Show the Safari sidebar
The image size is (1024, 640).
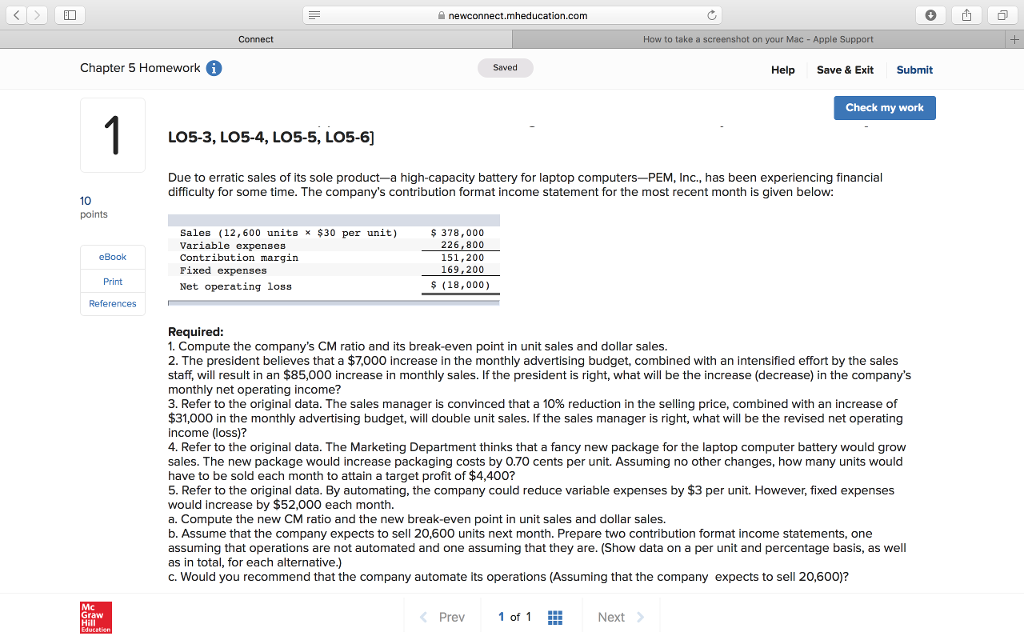(70, 15)
